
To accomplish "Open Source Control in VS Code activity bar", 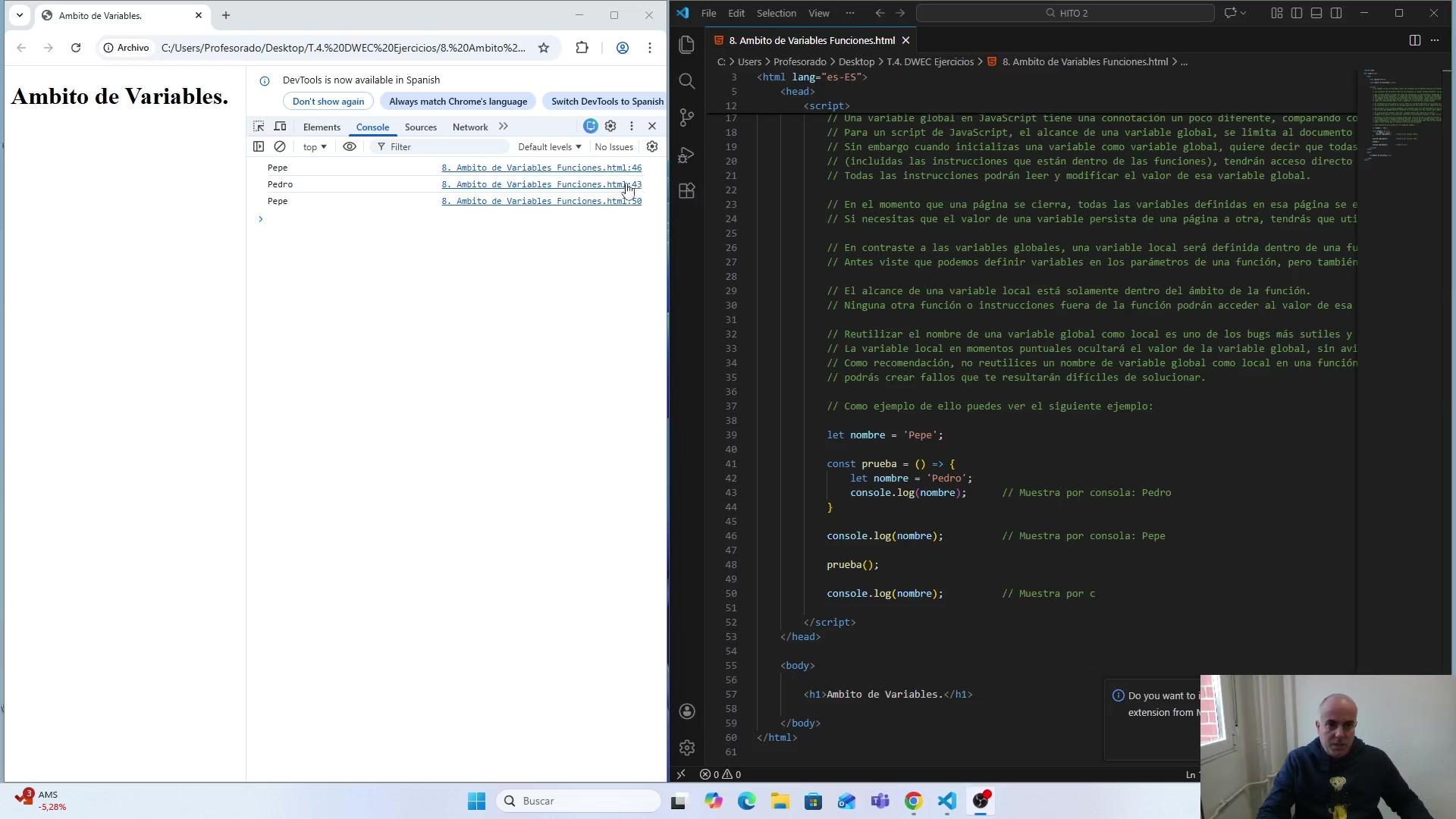I will pos(687,118).
